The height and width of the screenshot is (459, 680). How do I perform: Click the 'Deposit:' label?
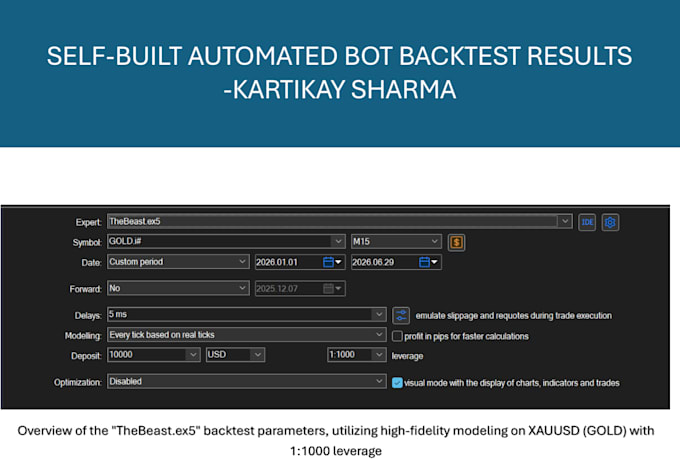tap(86, 356)
